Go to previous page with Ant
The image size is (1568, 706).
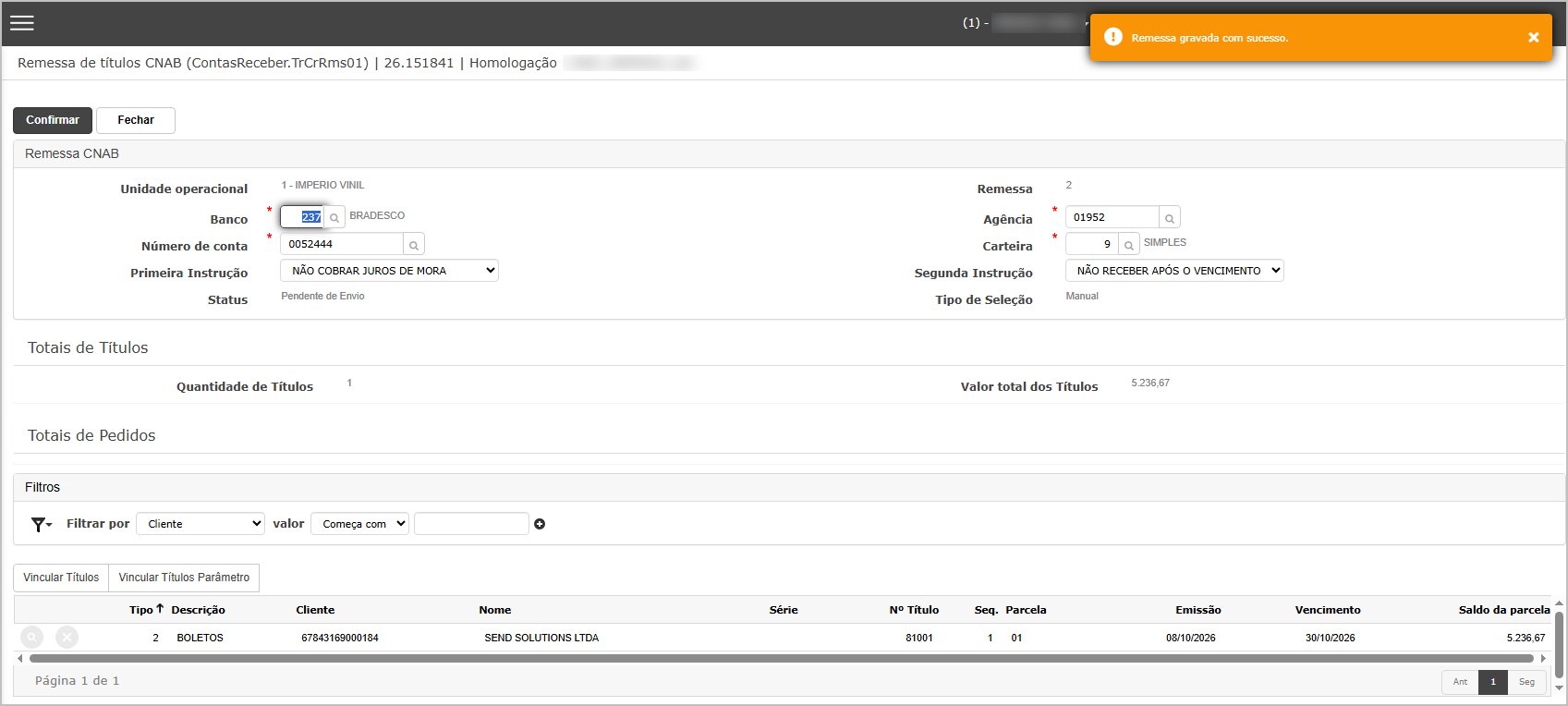tap(1460, 682)
